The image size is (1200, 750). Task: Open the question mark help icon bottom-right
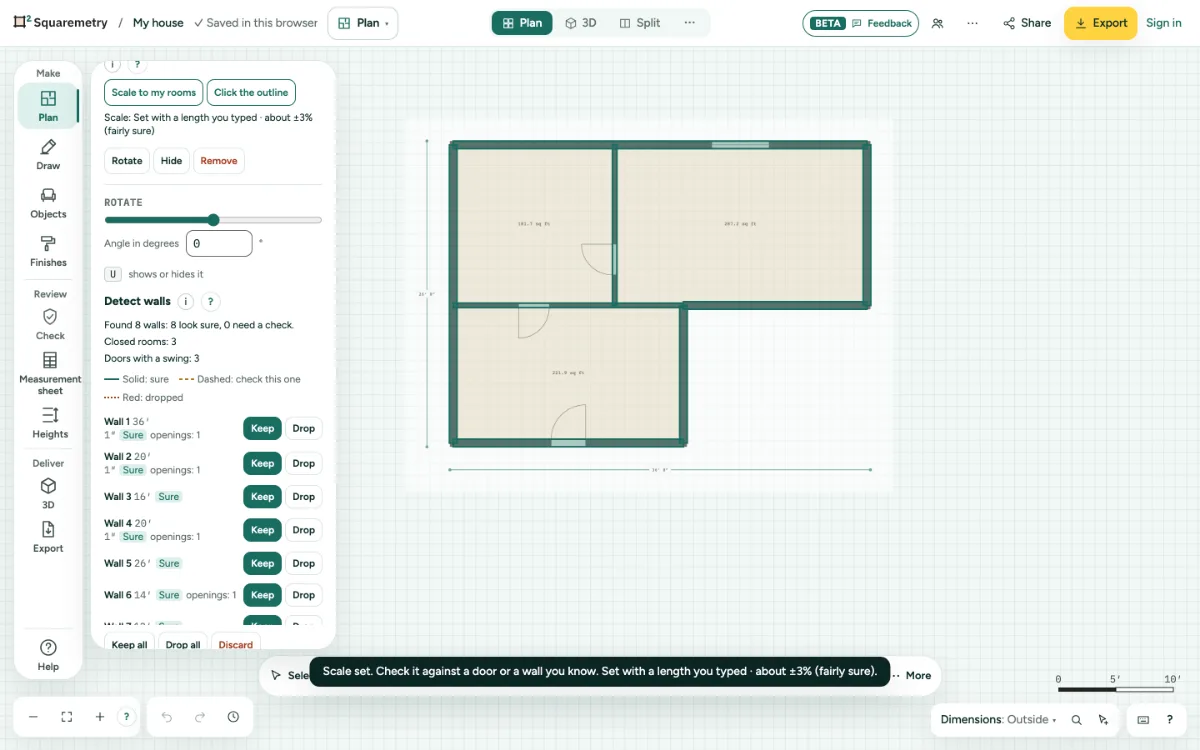[1169, 720]
